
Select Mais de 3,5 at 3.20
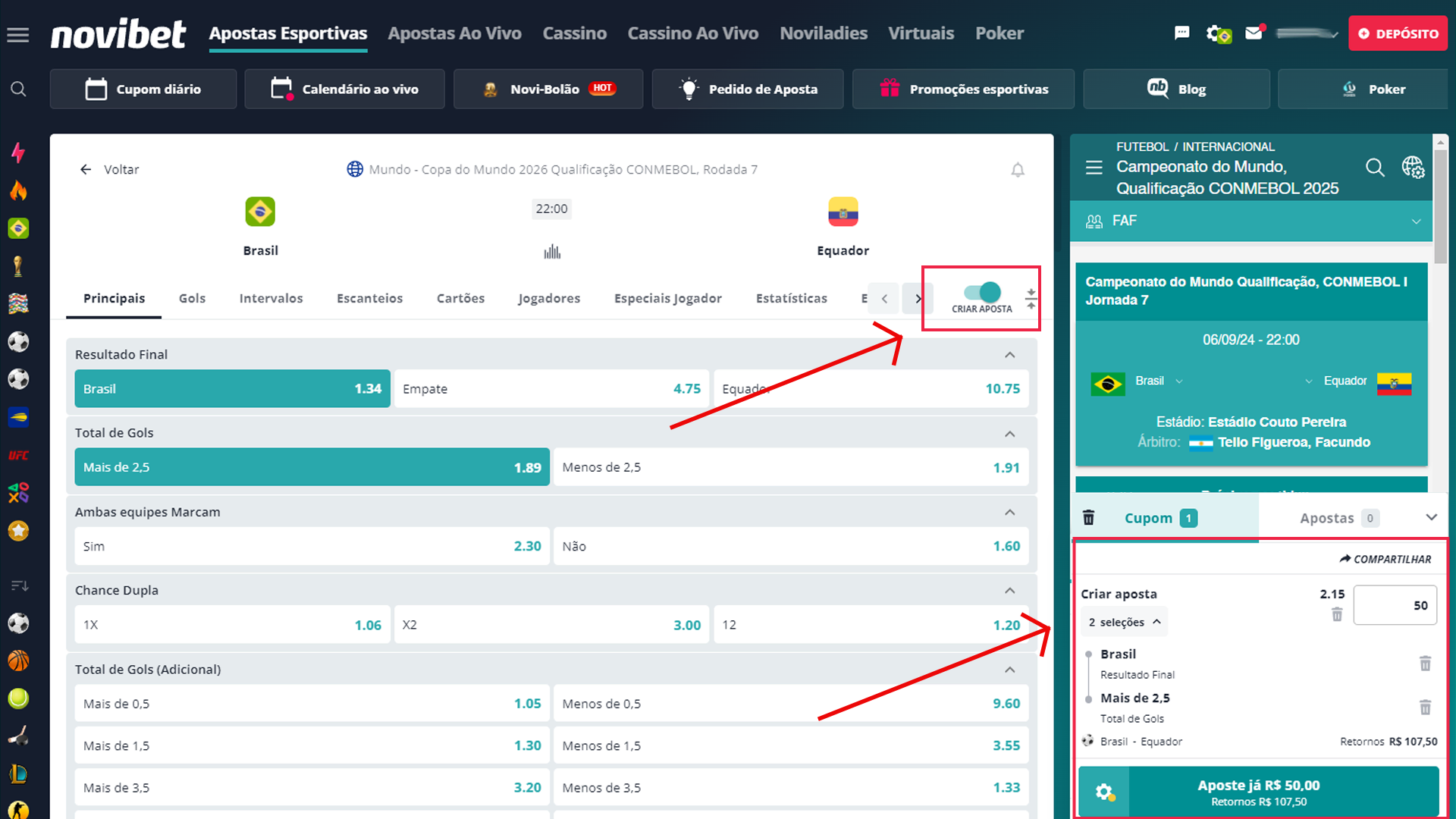click(x=312, y=787)
